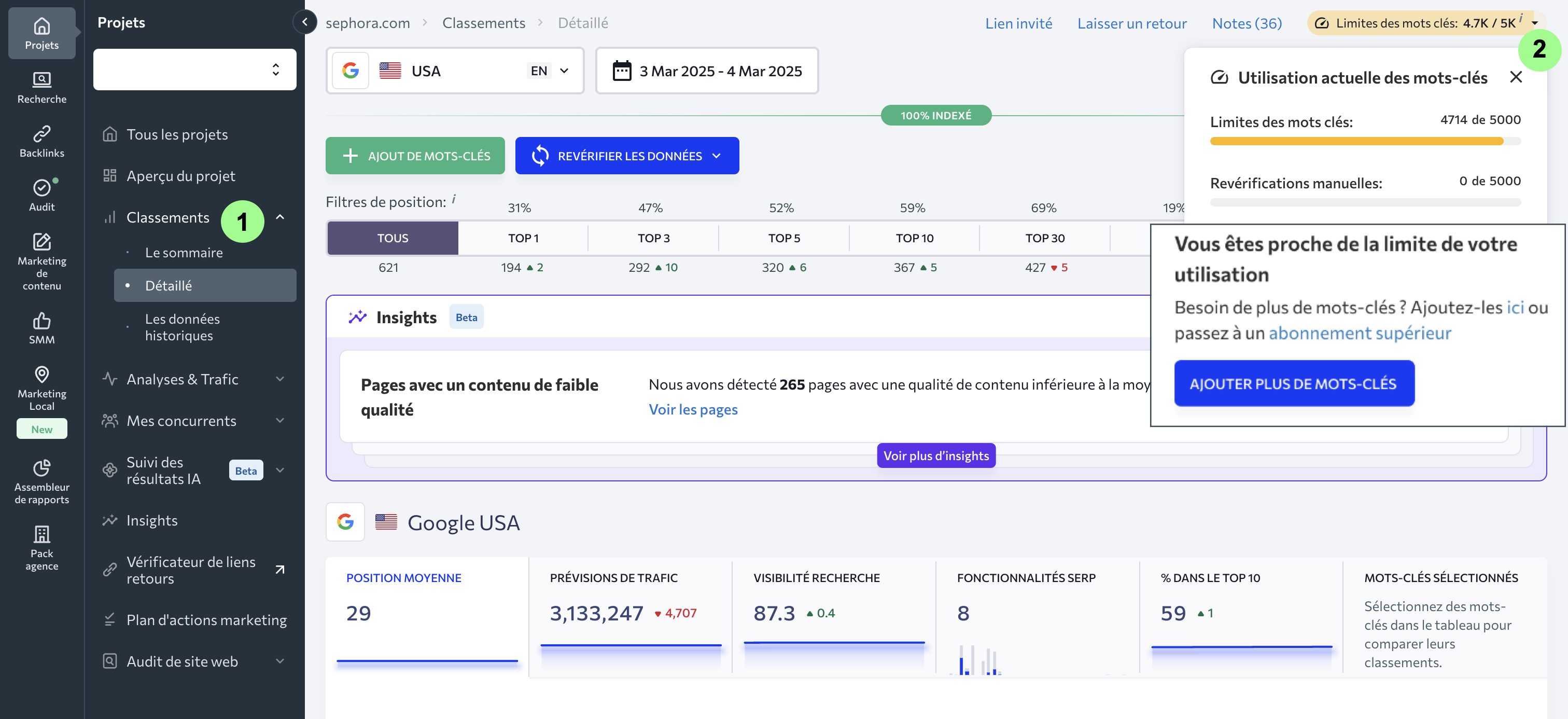Click the calendar icon in the date range
This screenshot has width=1568, height=719.
[x=622, y=71]
